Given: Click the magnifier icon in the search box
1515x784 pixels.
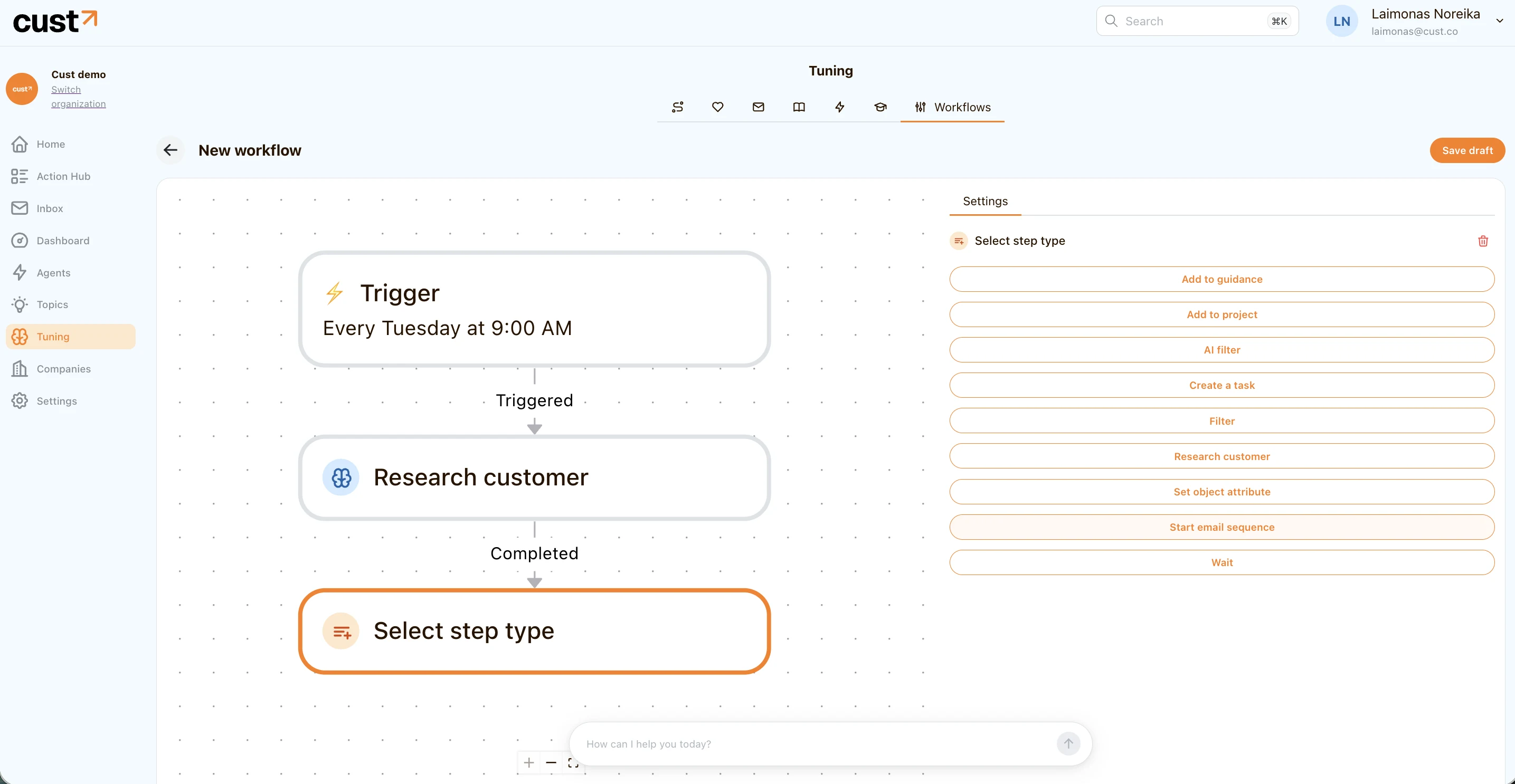Looking at the screenshot, I should click(1110, 21).
